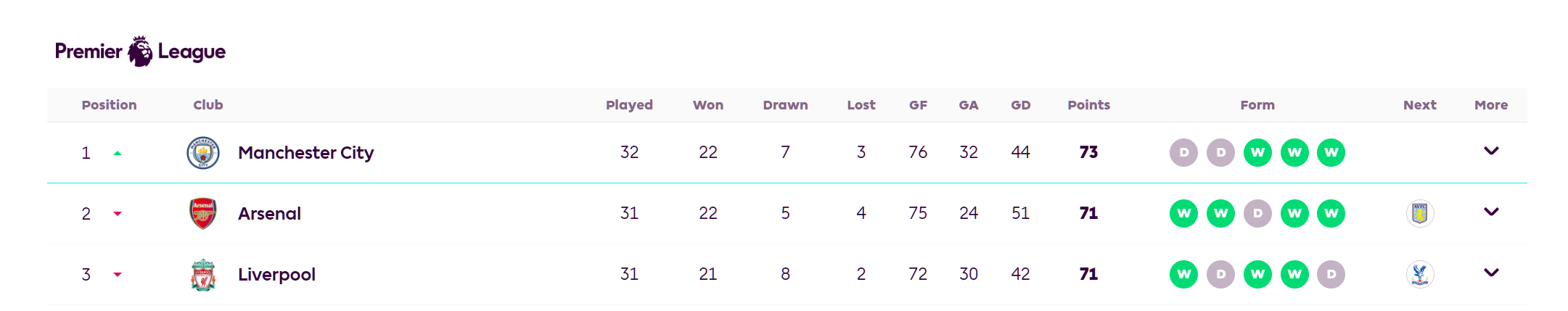The width and height of the screenshot is (1568, 311).
Task: Click the Manchester City club crest
Action: tap(203, 153)
